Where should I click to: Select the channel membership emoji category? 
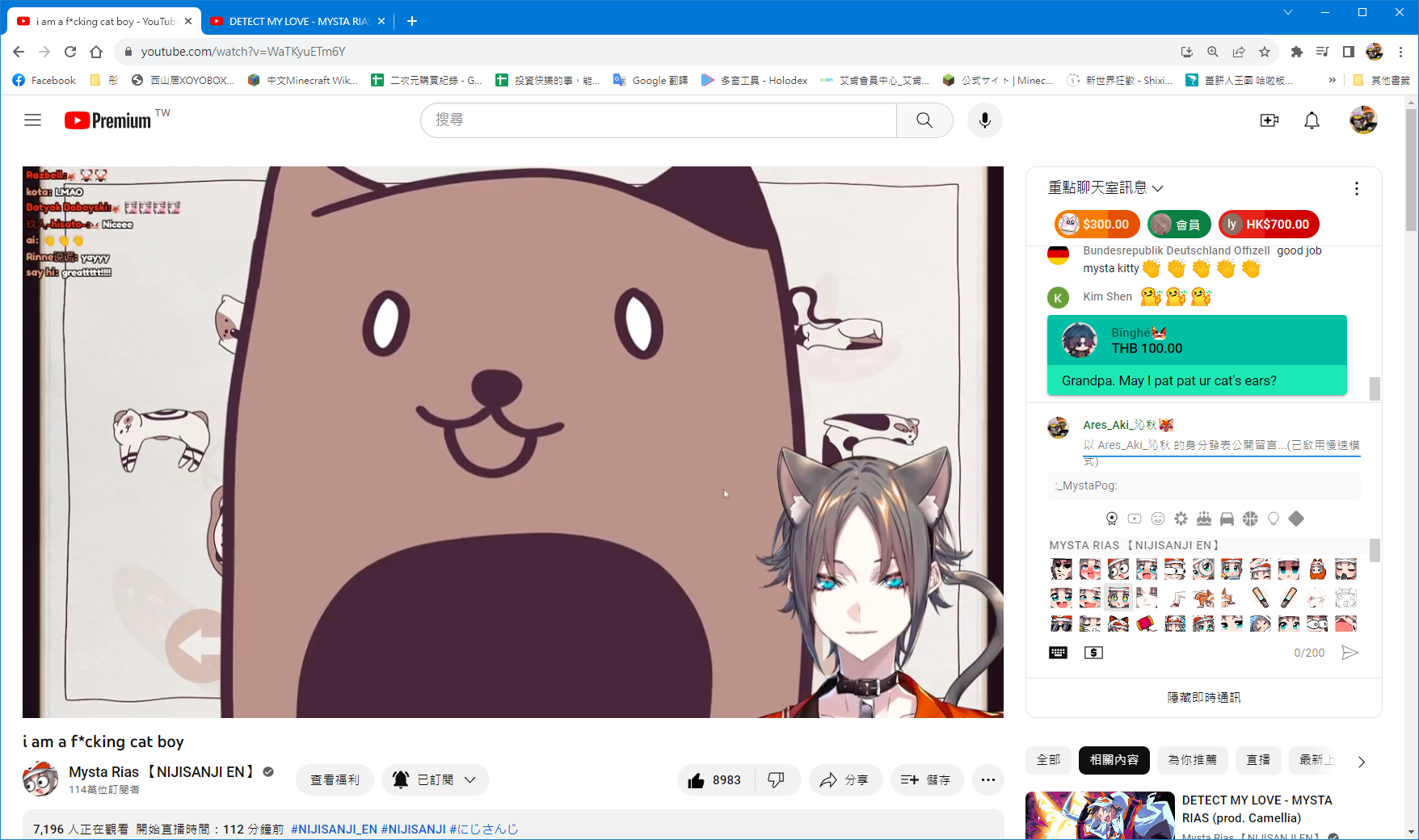(1112, 519)
